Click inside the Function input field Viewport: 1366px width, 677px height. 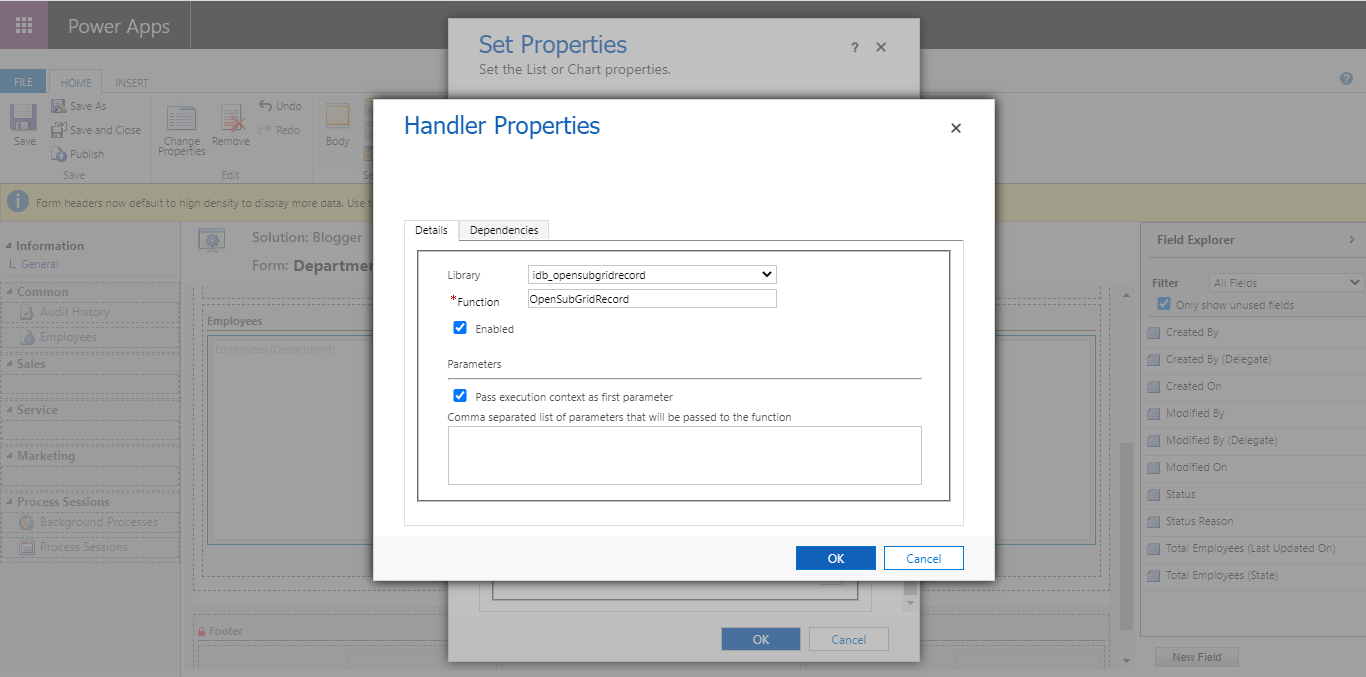tap(651, 298)
